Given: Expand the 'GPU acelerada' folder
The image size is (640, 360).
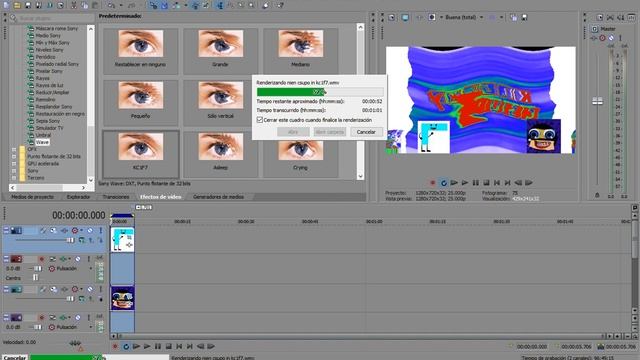Looking at the screenshot, I should [x=14, y=164].
